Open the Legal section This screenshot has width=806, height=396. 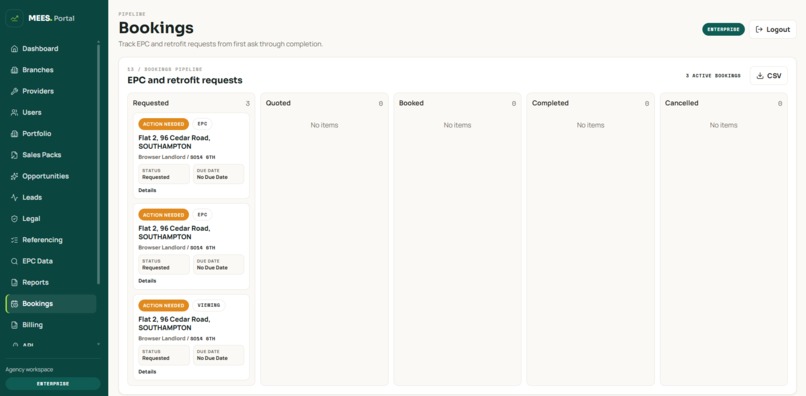pos(51,219)
